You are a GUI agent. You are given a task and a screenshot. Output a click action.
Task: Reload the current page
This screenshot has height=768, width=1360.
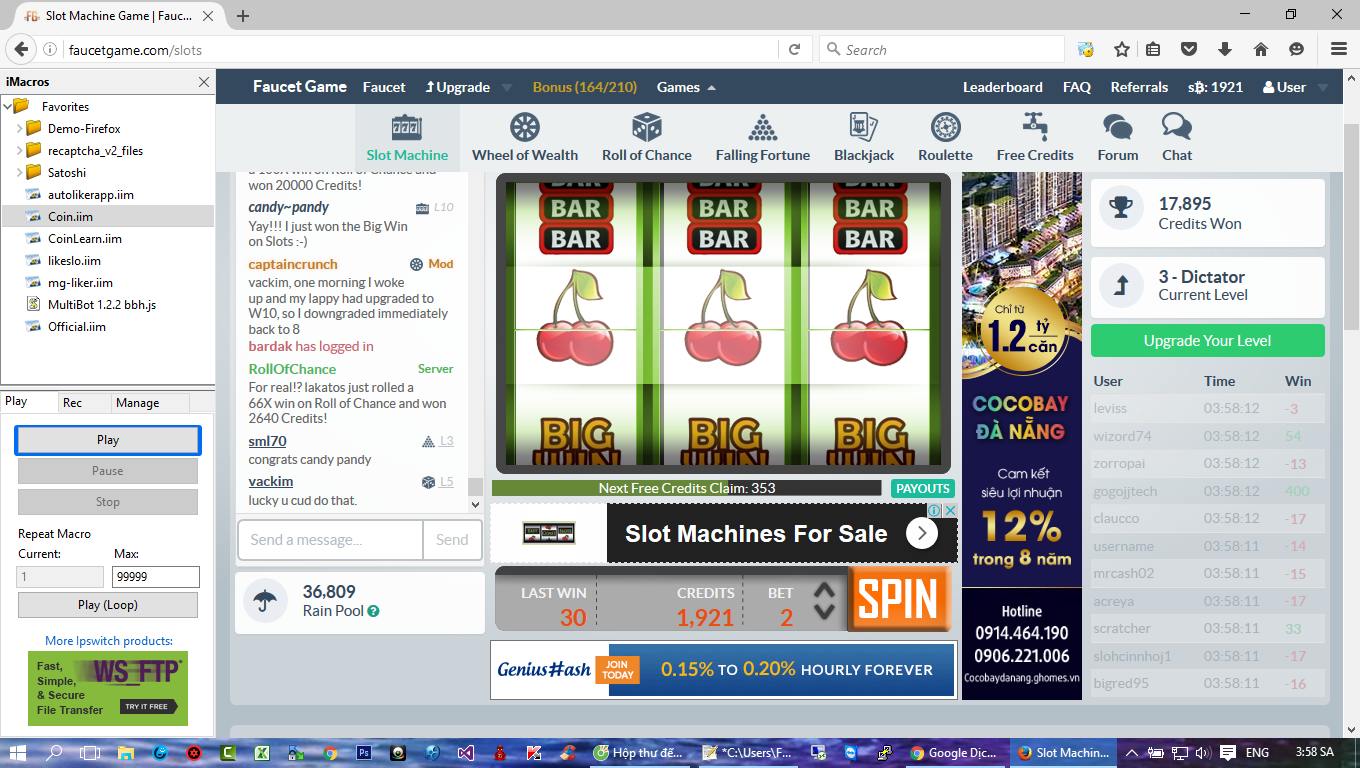(x=795, y=49)
